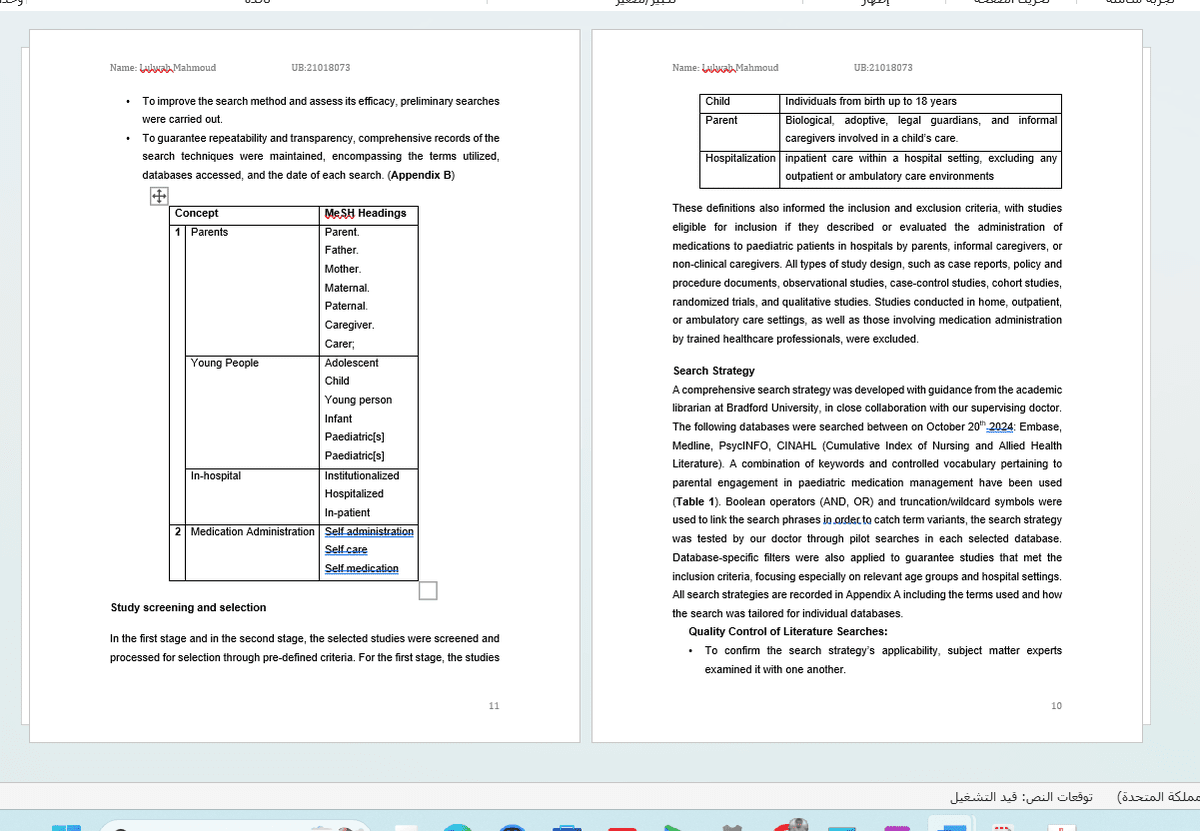
Task: Click the 'Young People' table cell
Action: 225,363
